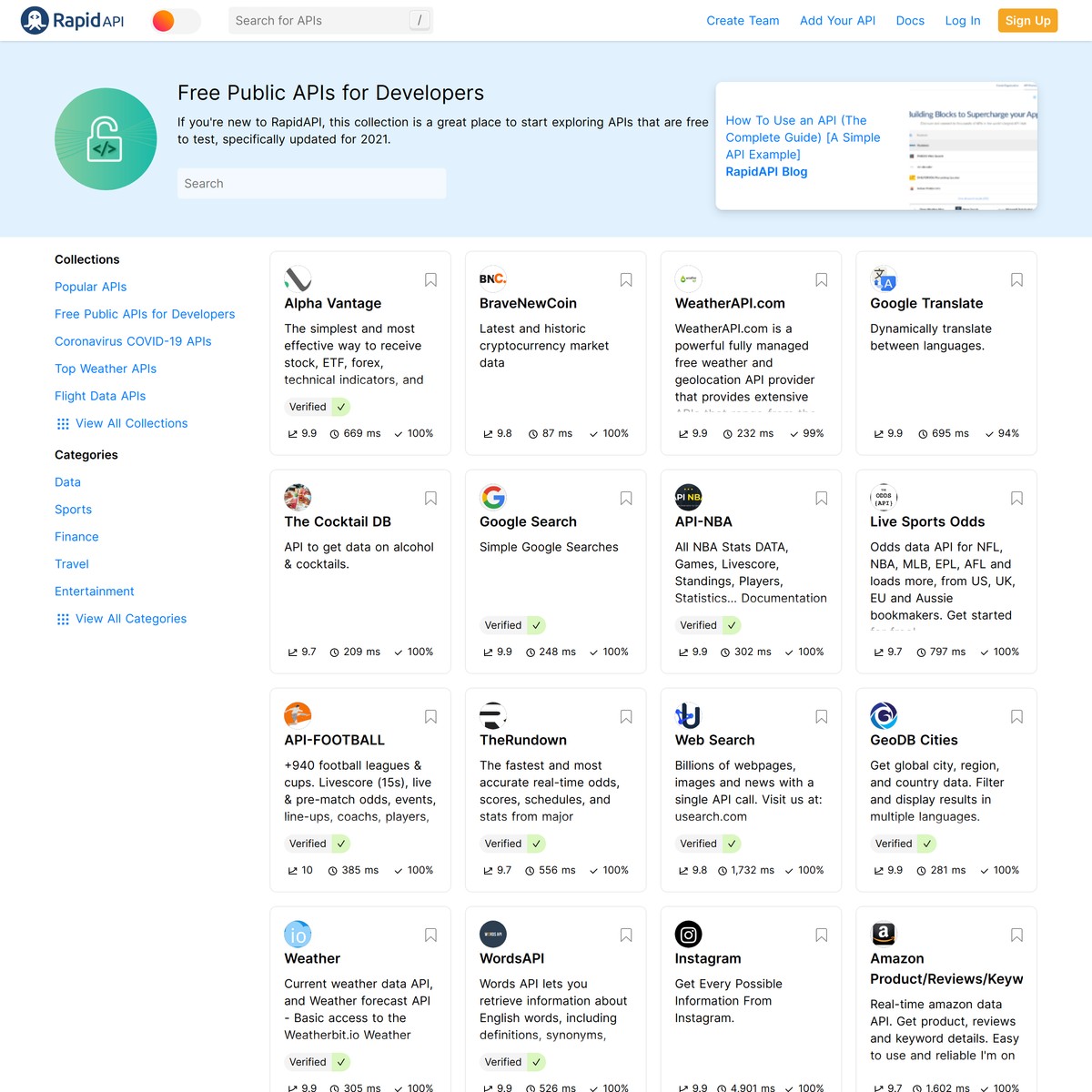Bookmark the Web Search API
The image size is (1092, 1092).
click(822, 717)
